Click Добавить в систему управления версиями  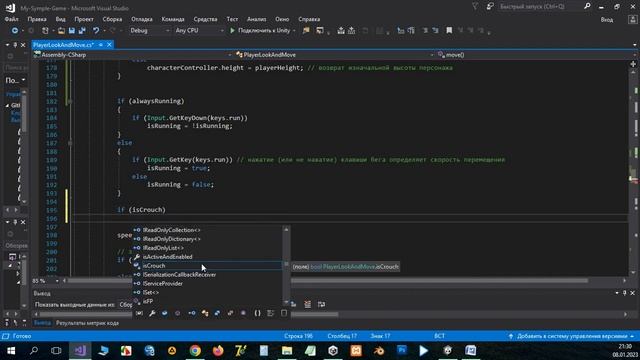tap(571, 336)
